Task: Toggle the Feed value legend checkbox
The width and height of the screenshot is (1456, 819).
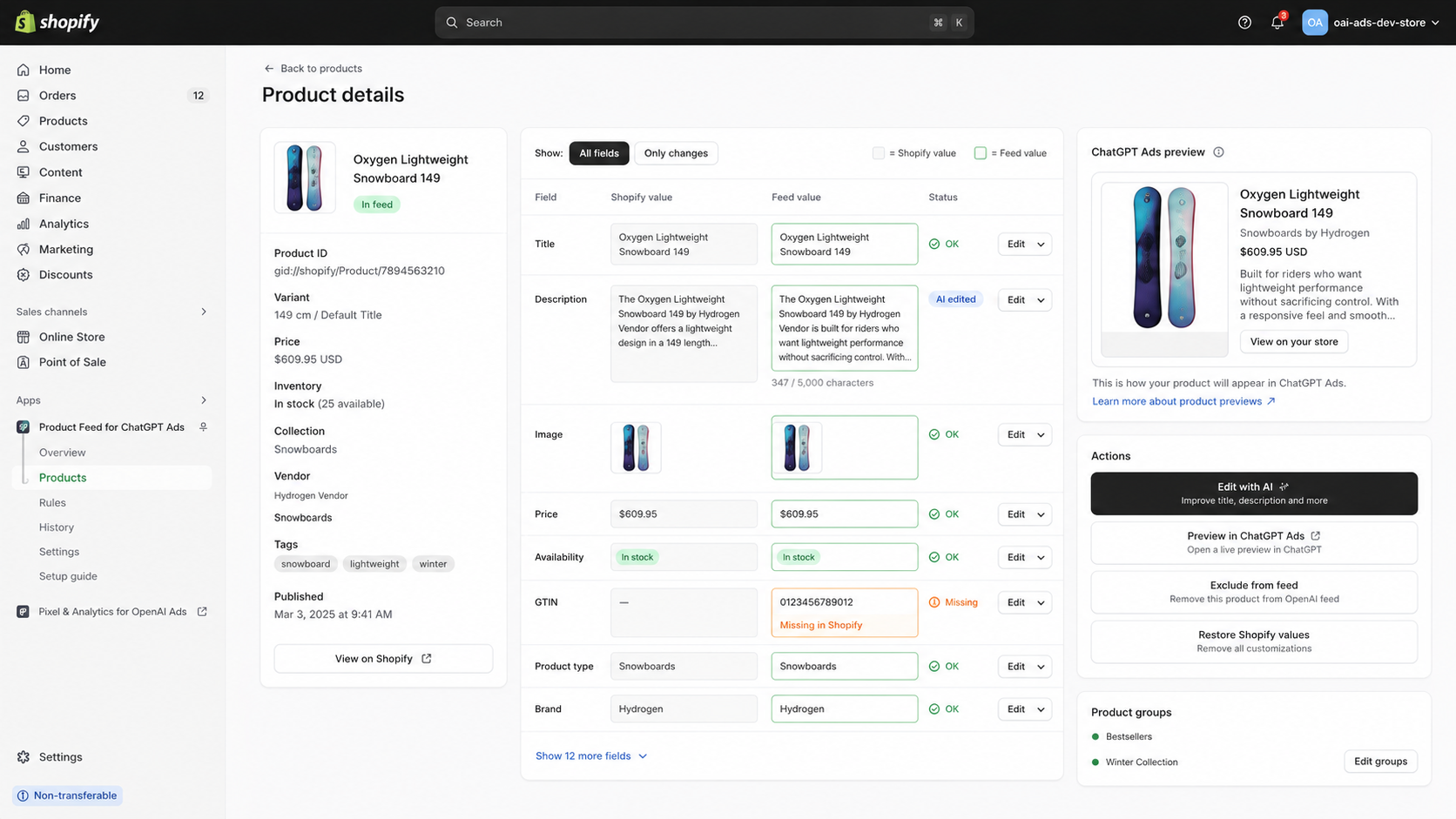Action: (980, 153)
